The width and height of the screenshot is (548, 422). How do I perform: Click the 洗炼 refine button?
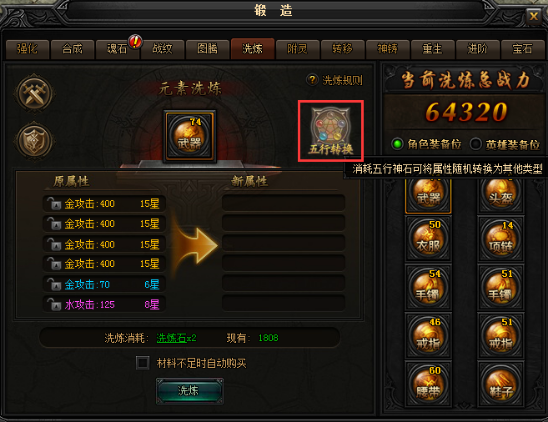click(x=190, y=391)
